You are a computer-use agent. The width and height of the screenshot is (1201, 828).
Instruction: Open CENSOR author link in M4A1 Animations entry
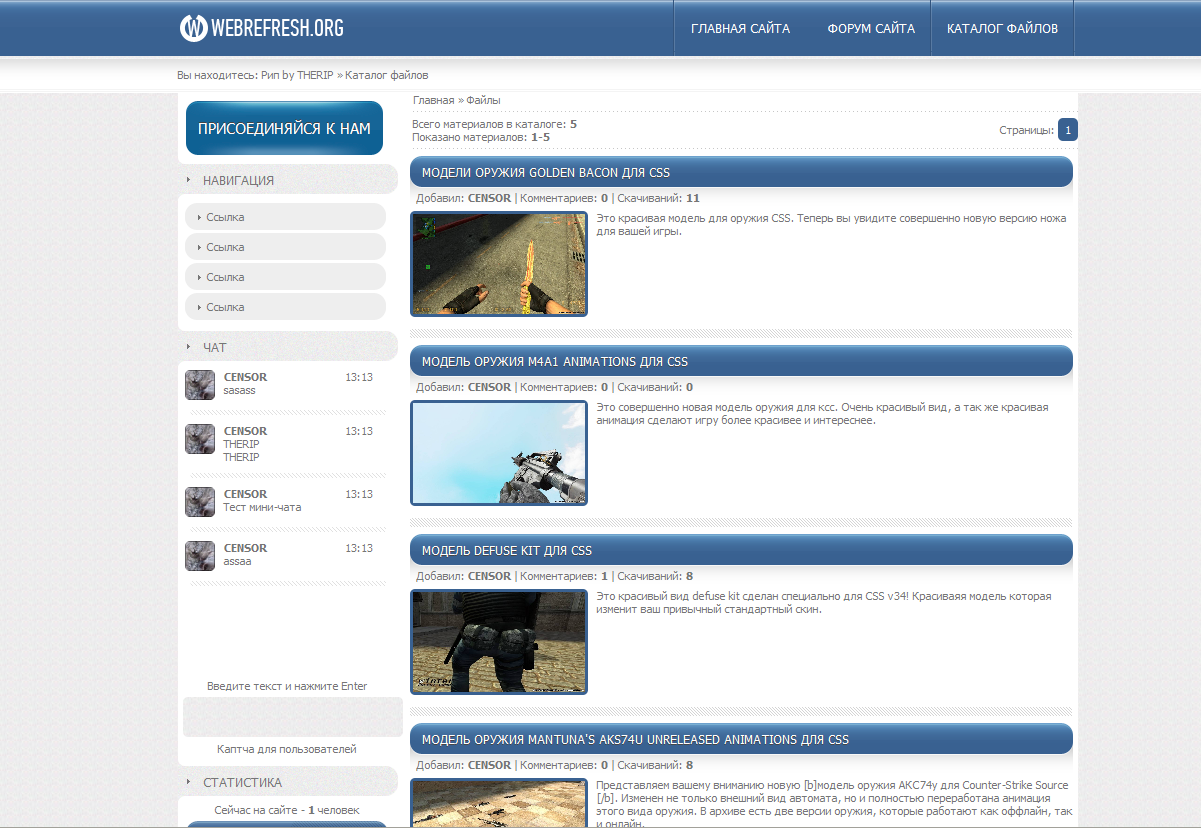[x=489, y=387]
